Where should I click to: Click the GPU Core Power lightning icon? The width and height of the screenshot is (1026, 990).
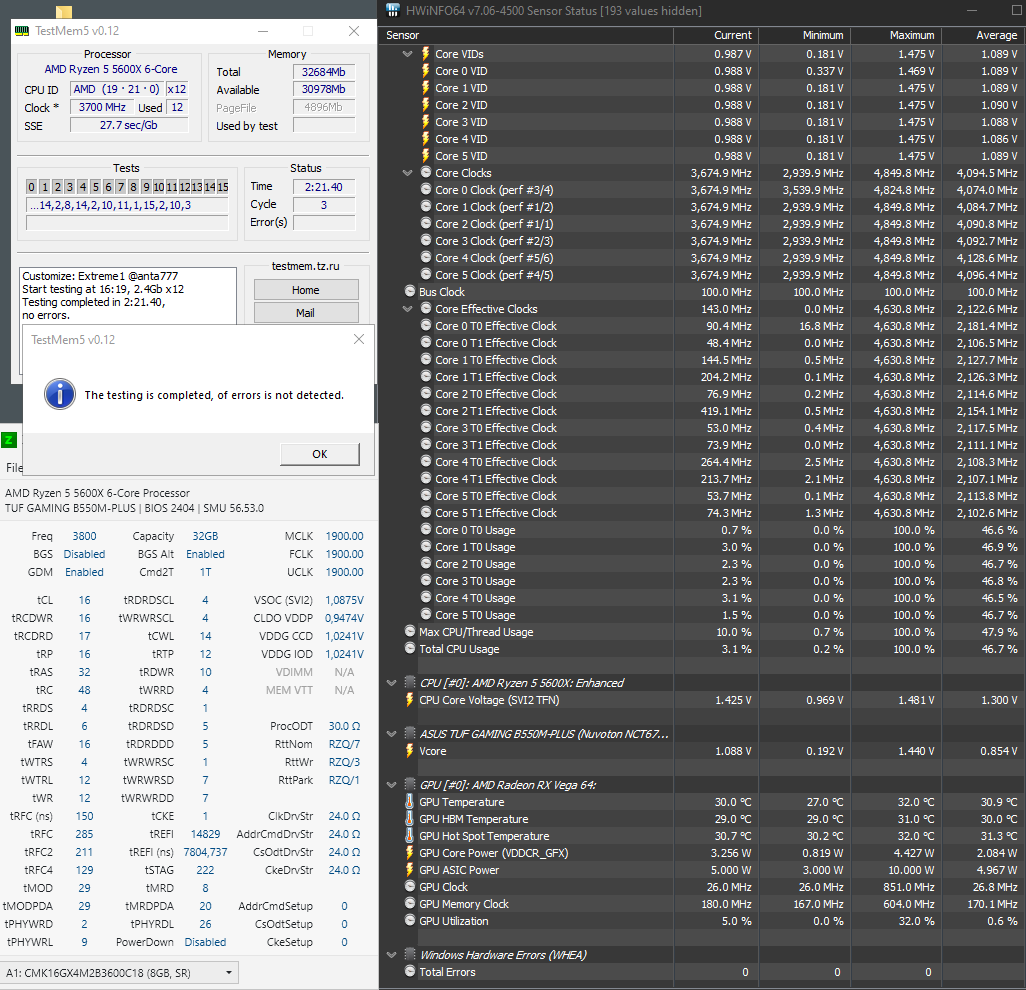tap(410, 853)
